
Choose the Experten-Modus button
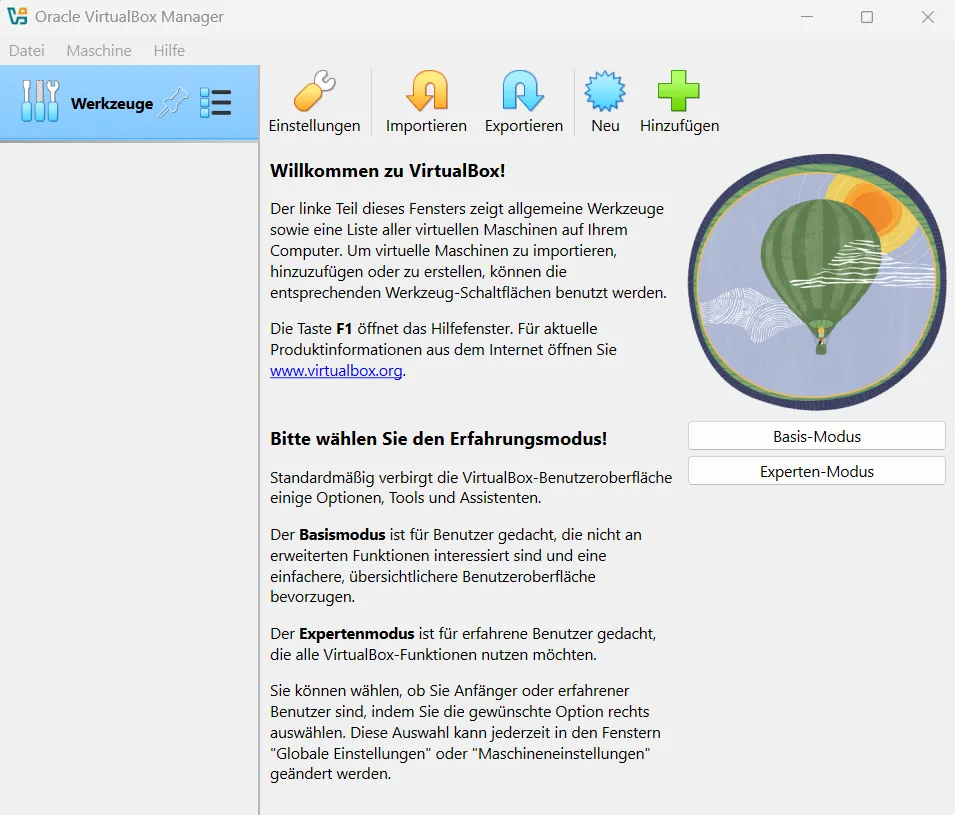click(x=817, y=471)
